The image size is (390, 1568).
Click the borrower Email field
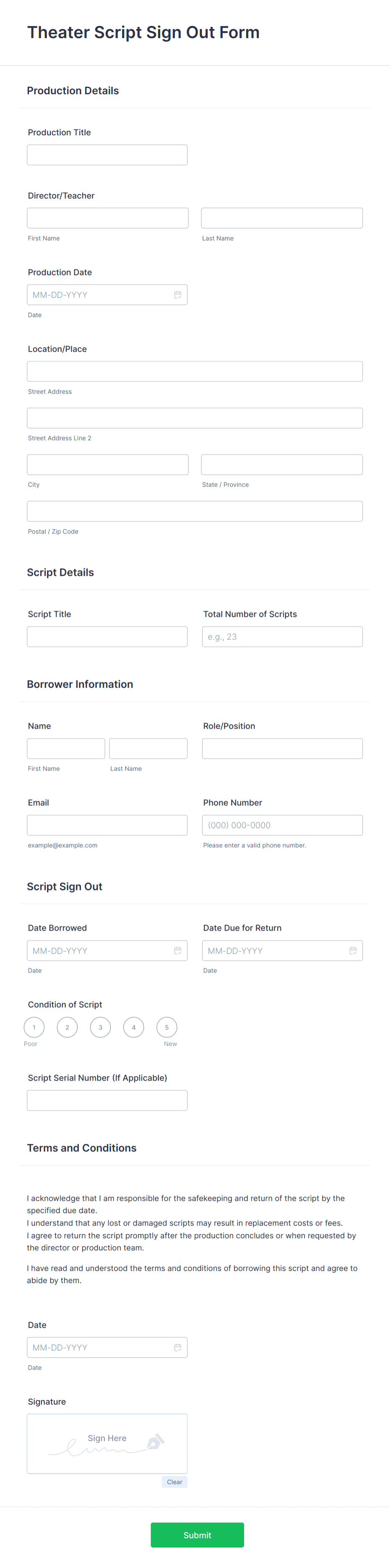pyautogui.click(x=107, y=825)
